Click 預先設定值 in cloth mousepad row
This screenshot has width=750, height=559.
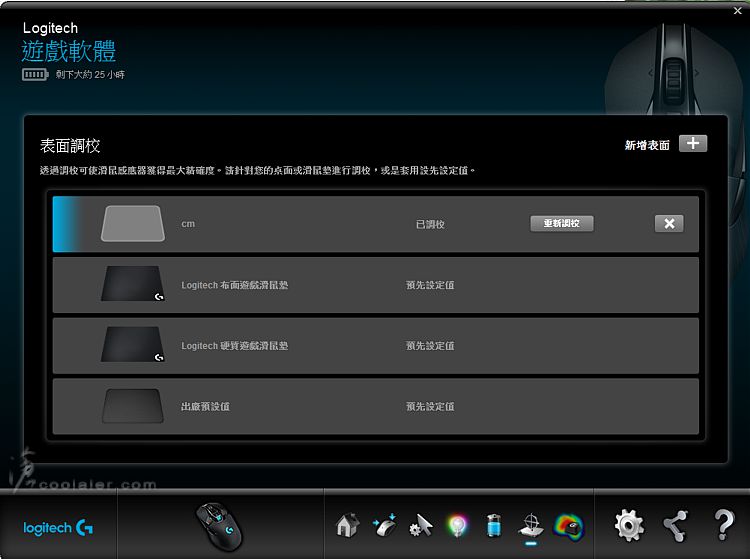click(430, 285)
